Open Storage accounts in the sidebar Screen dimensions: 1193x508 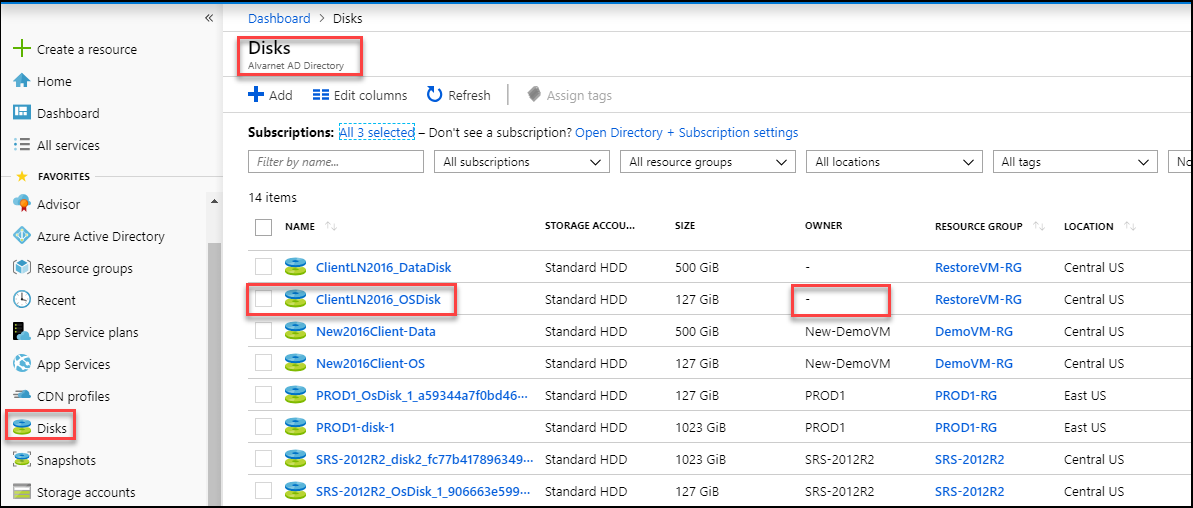tap(86, 492)
